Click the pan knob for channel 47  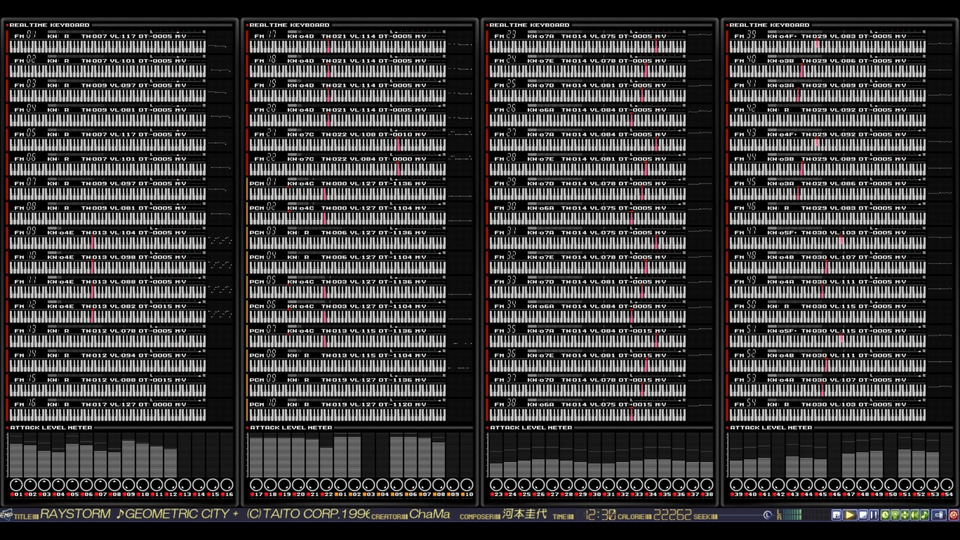849,484
